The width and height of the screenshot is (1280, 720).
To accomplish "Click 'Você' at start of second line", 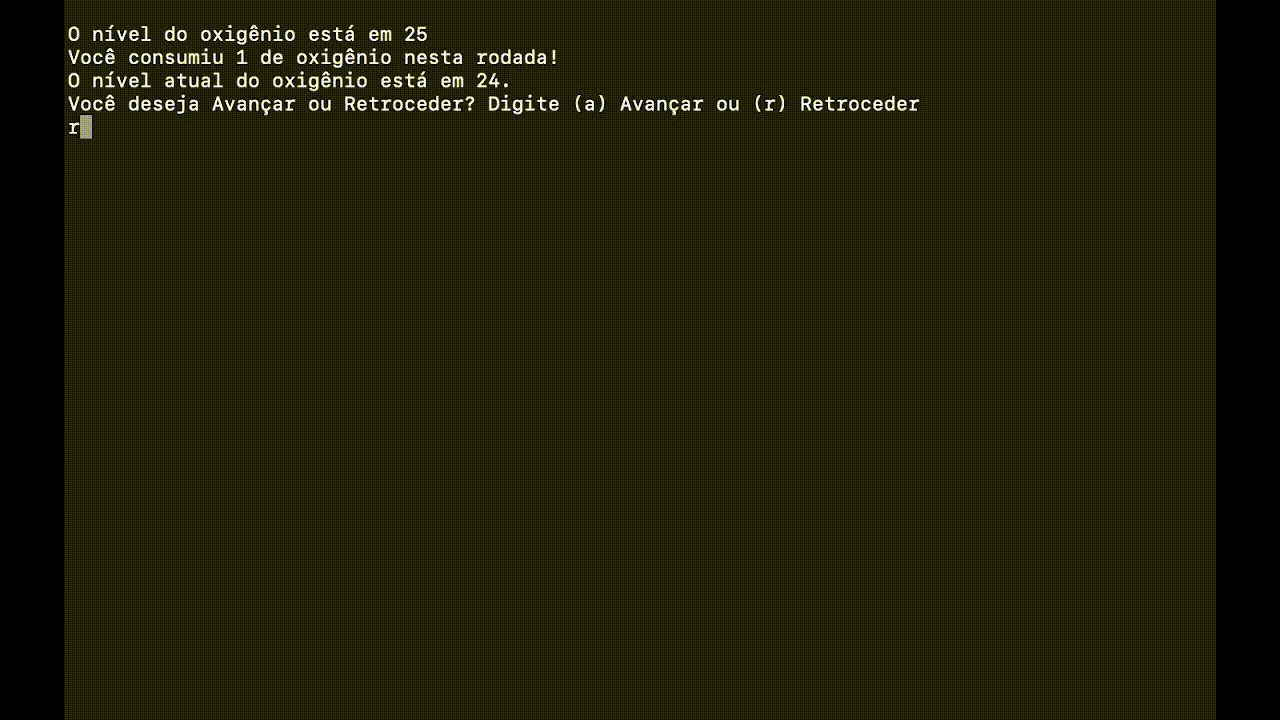I will 92,58.
